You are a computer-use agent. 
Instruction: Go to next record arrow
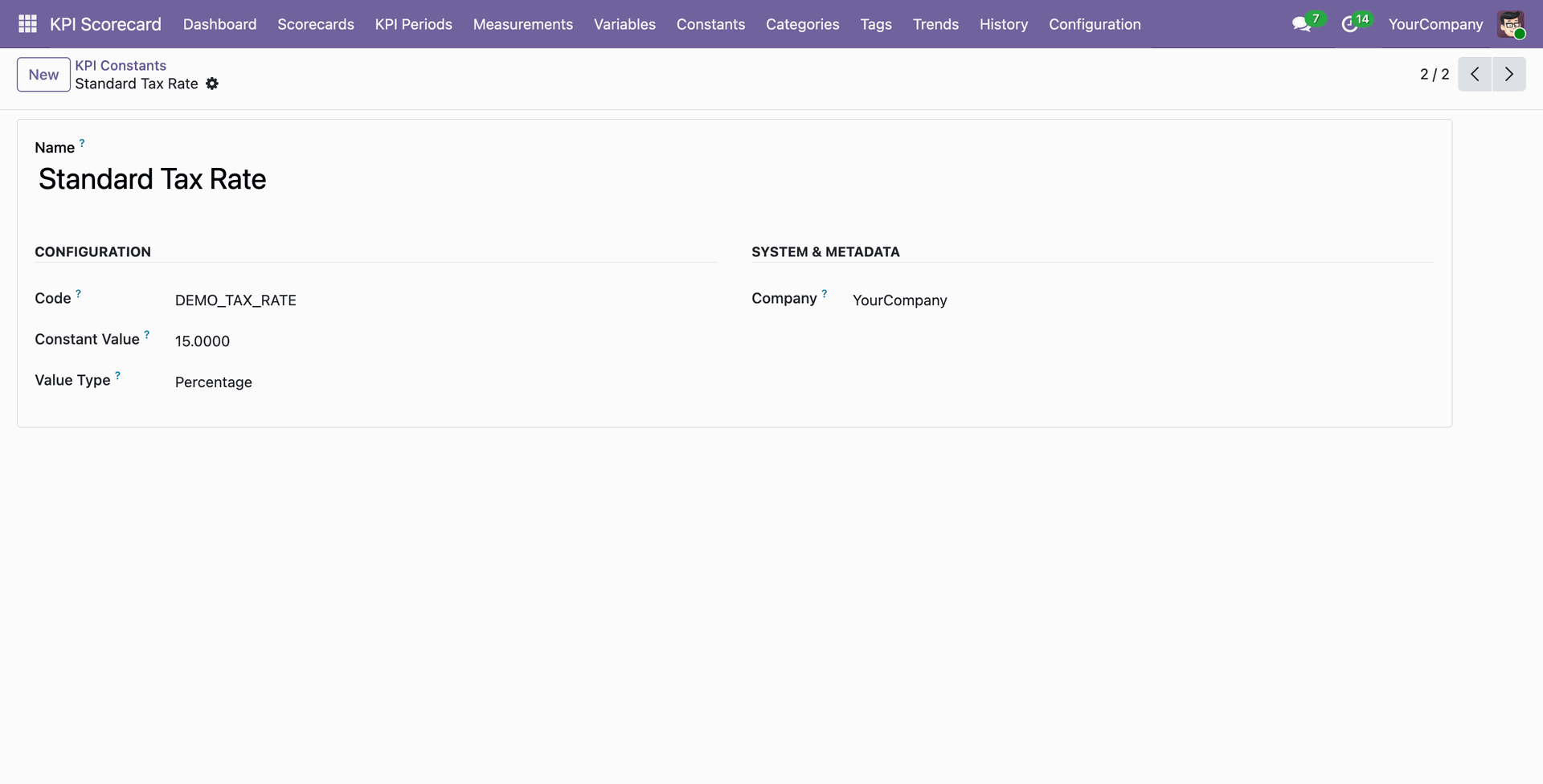click(1509, 74)
